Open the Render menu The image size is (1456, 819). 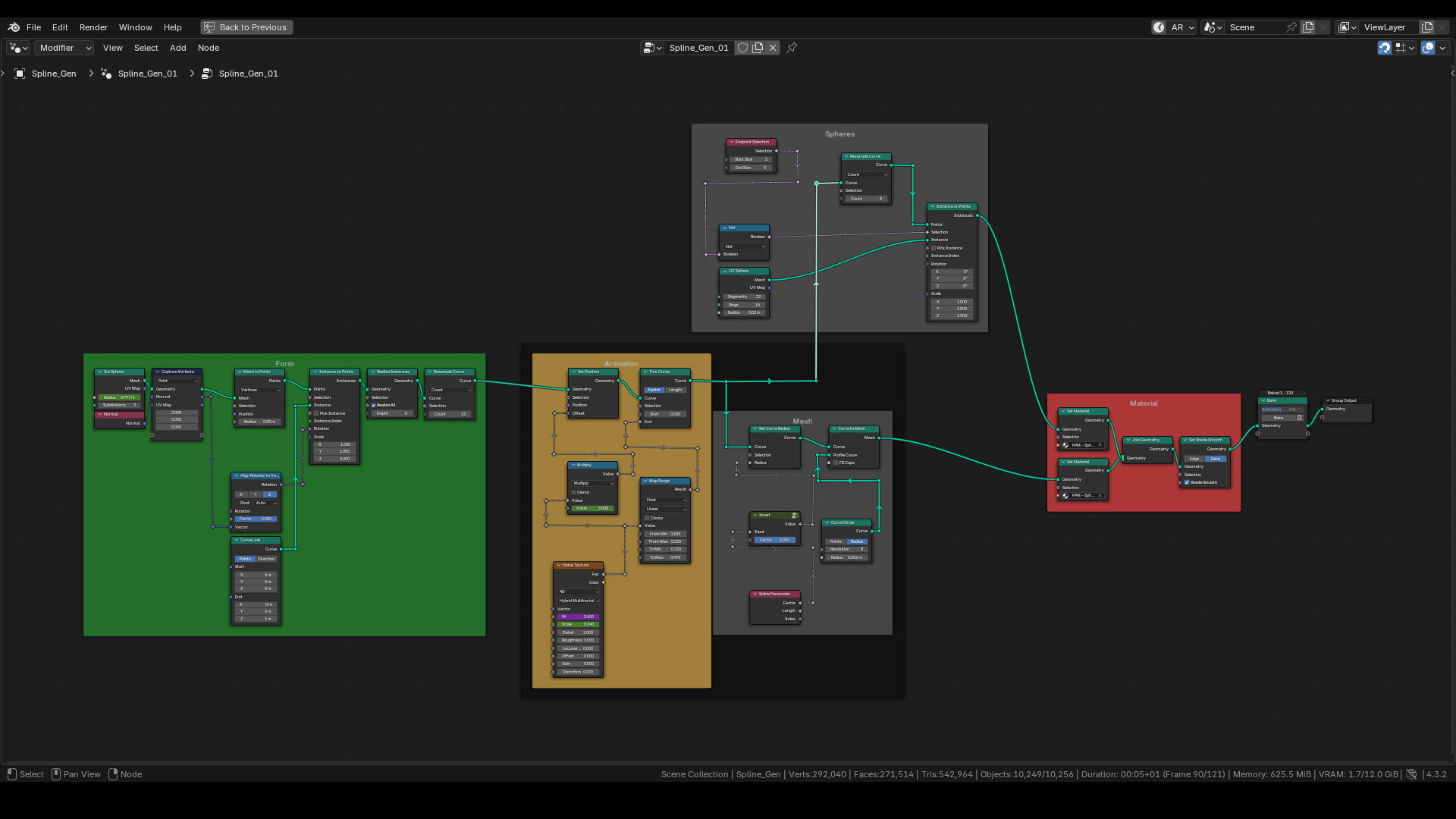[x=93, y=27]
